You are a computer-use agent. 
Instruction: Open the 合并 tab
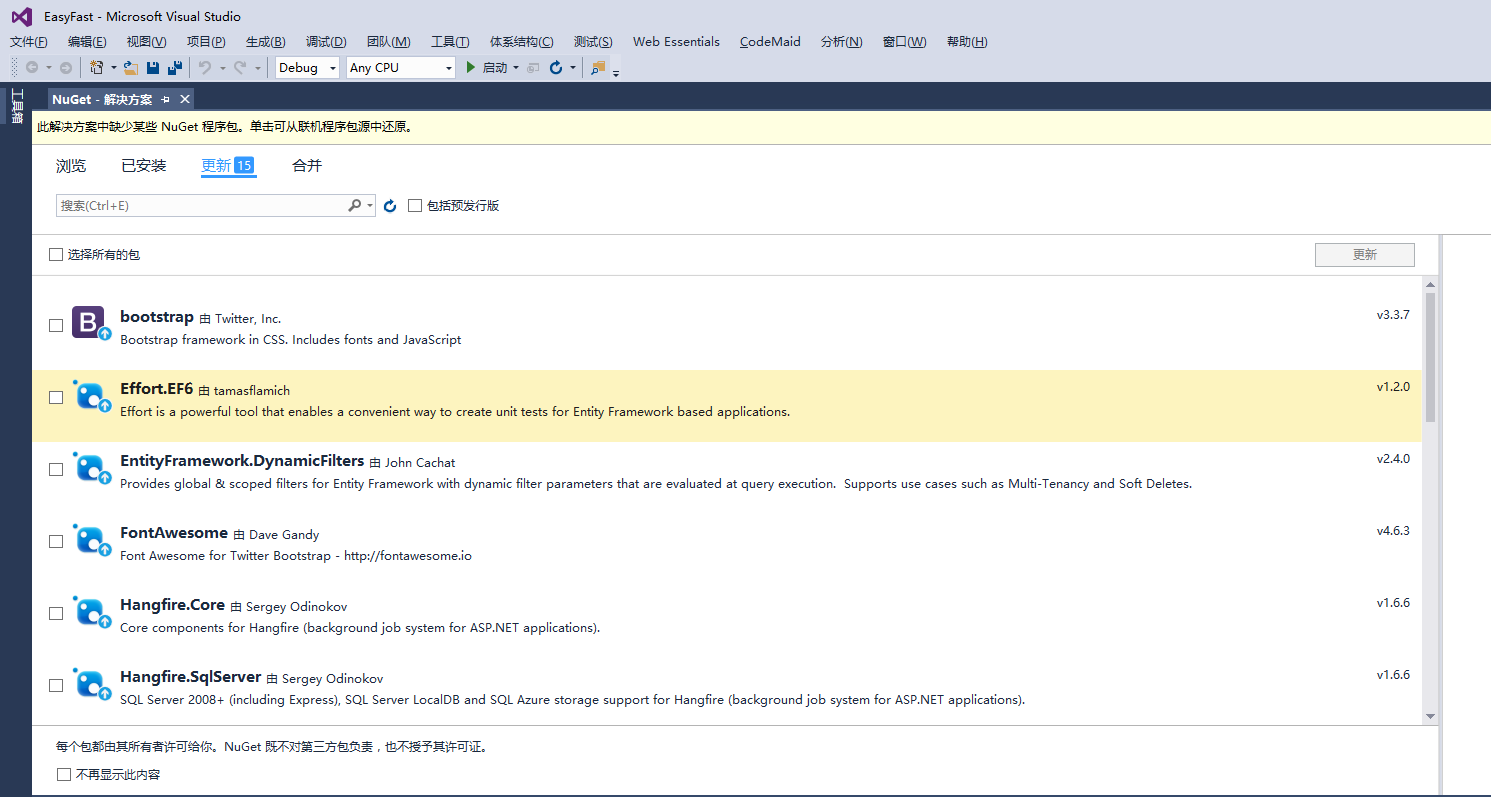point(307,166)
